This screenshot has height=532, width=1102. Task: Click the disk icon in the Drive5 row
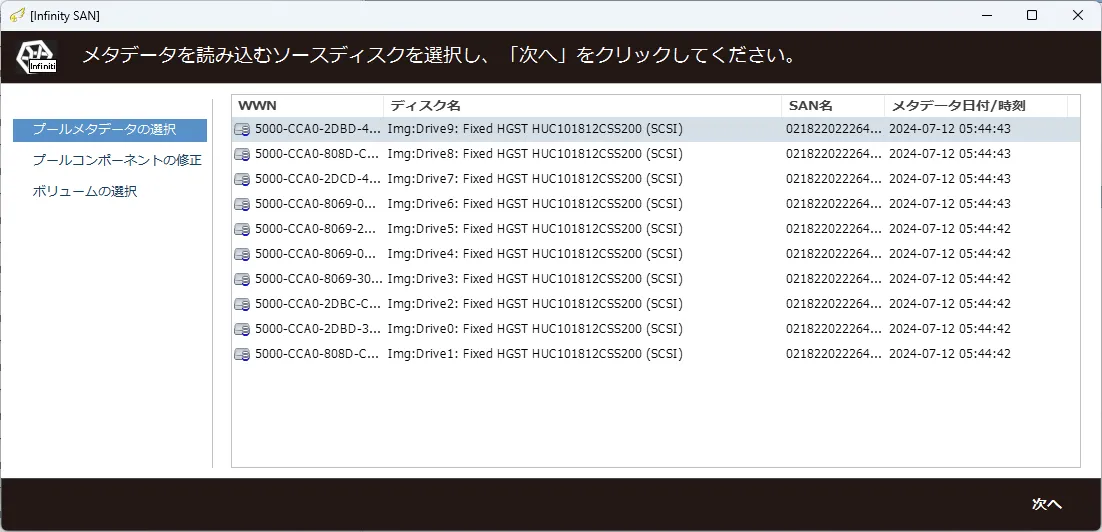tap(242, 229)
